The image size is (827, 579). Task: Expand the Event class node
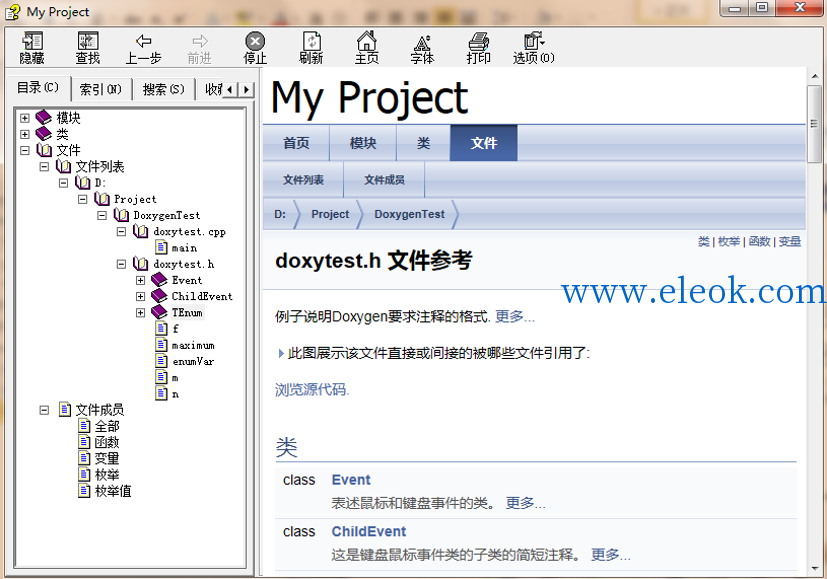(140, 281)
